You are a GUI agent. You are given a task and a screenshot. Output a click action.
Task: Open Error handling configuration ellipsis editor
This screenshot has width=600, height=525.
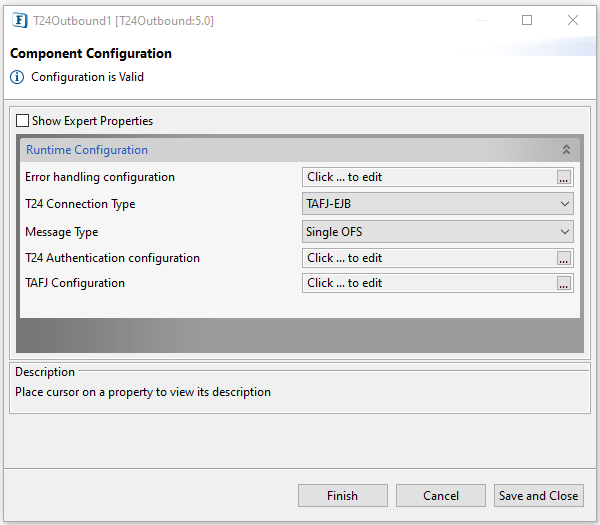(x=564, y=177)
